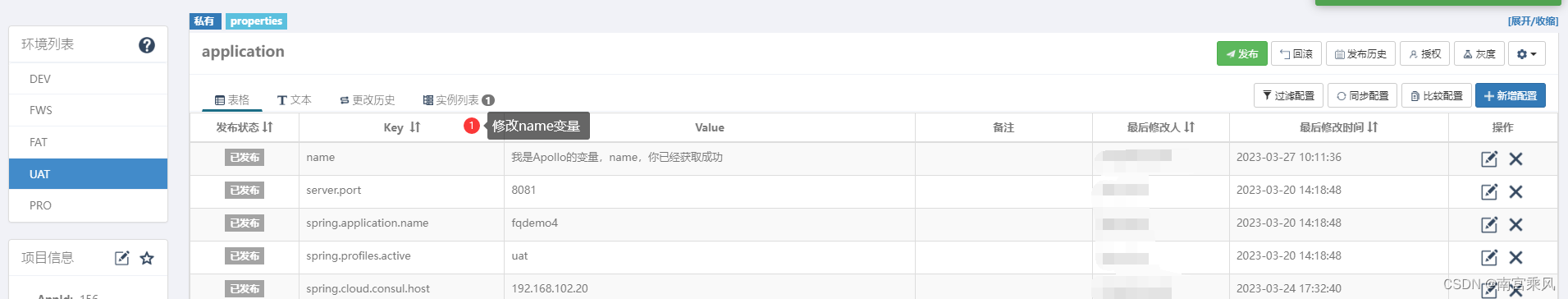Image resolution: width=1568 pixels, height=299 pixels.
Task: Delete the spring.profiles.active row
Action: pyautogui.click(x=1515, y=257)
